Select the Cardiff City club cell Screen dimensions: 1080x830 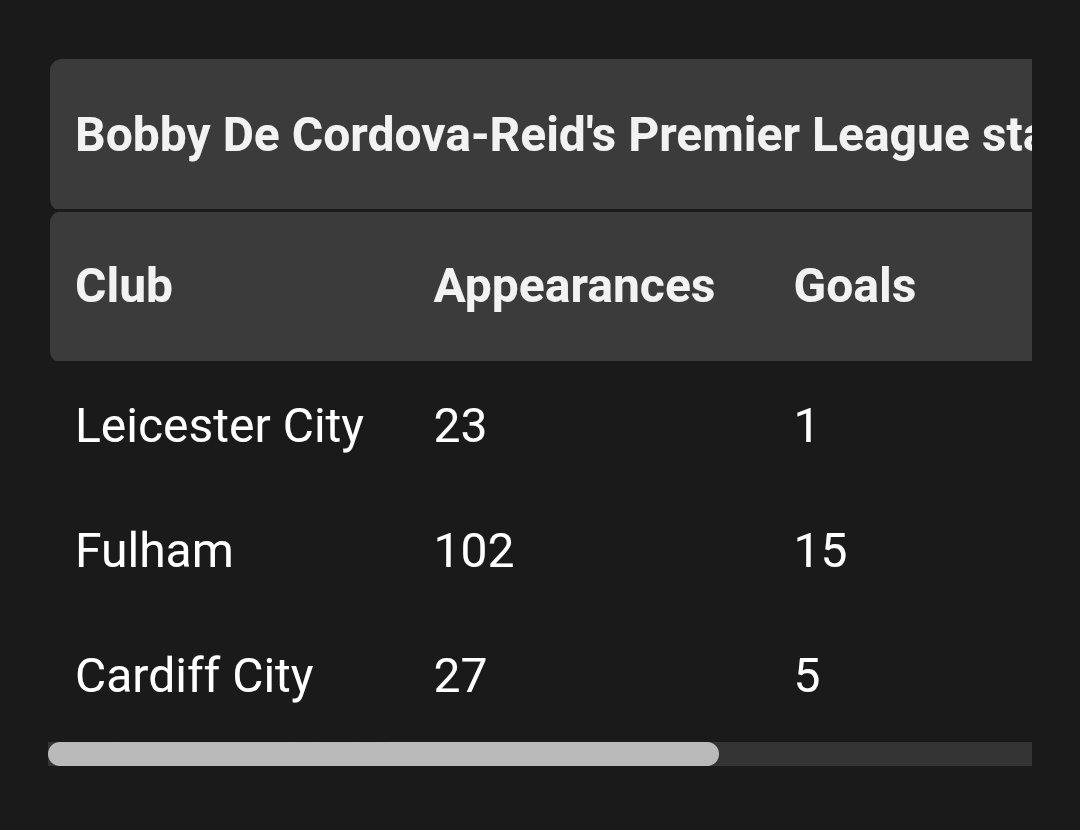(194, 676)
